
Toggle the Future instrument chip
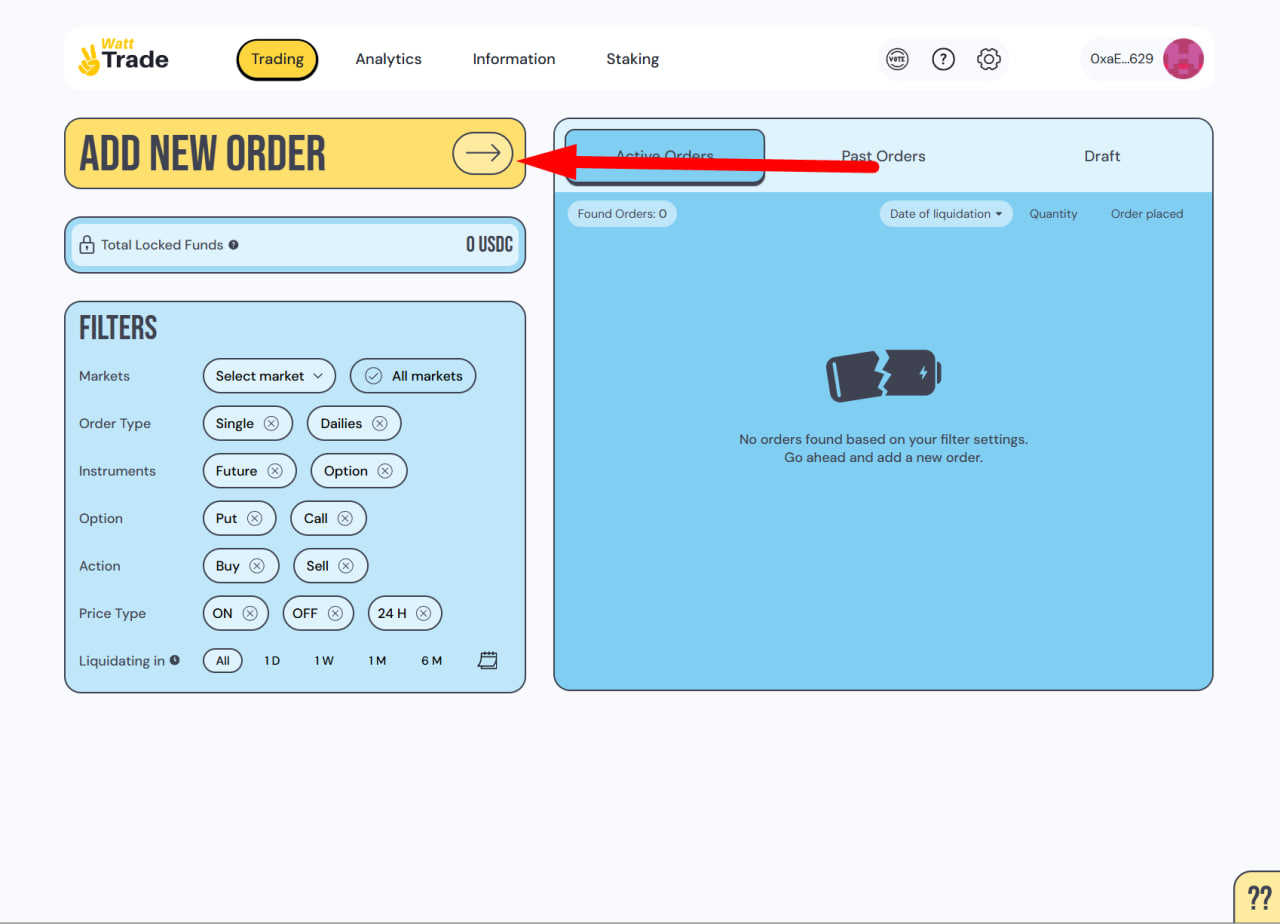click(249, 471)
